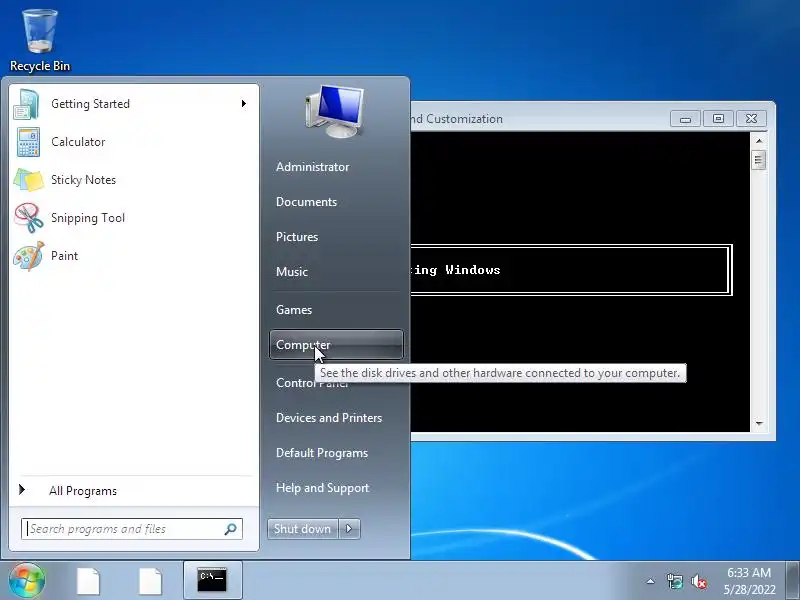The image size is (800, 600).
Task: Maximize the Customization console window
Action: [x=718, y=119]
